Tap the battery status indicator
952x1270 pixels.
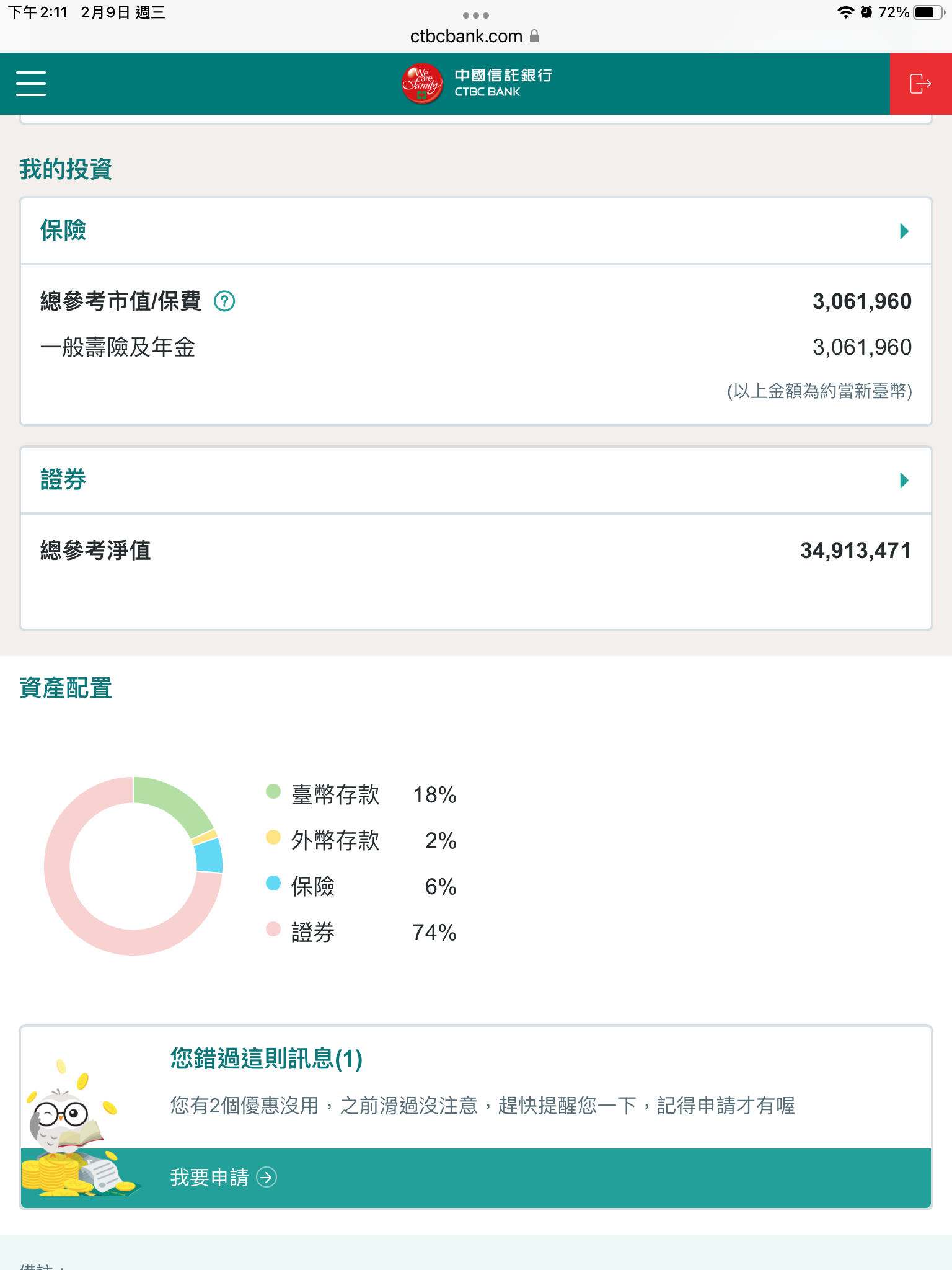click(928, 12)
